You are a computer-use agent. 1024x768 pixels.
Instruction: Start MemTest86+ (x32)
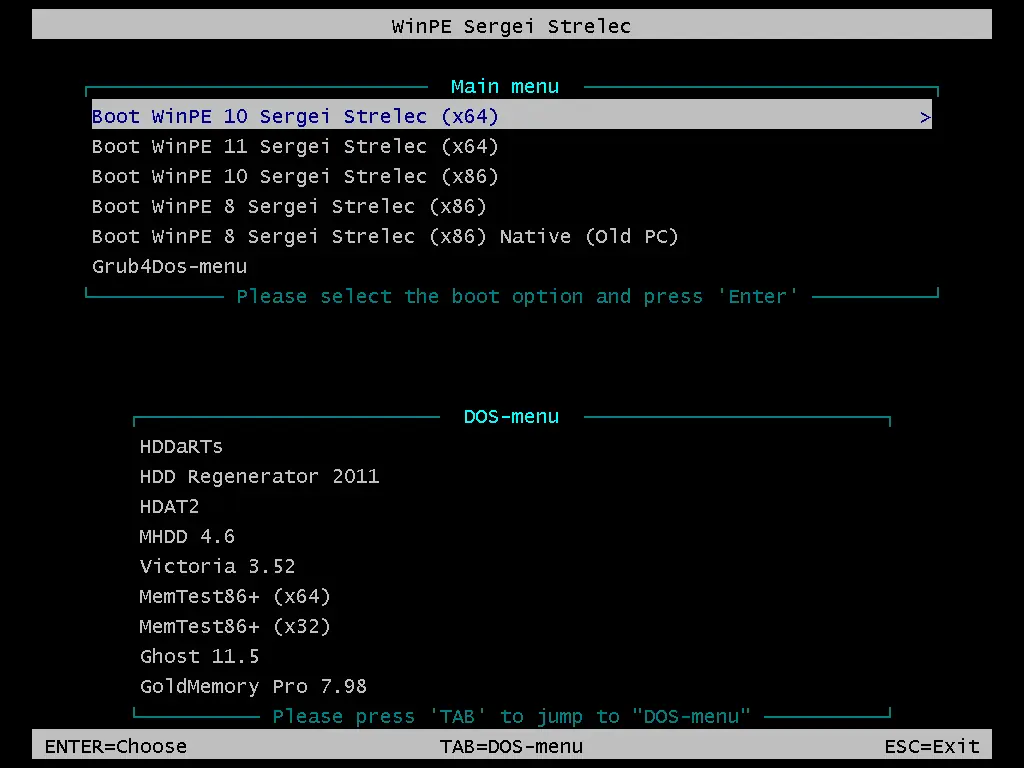[x=235, y=626]
